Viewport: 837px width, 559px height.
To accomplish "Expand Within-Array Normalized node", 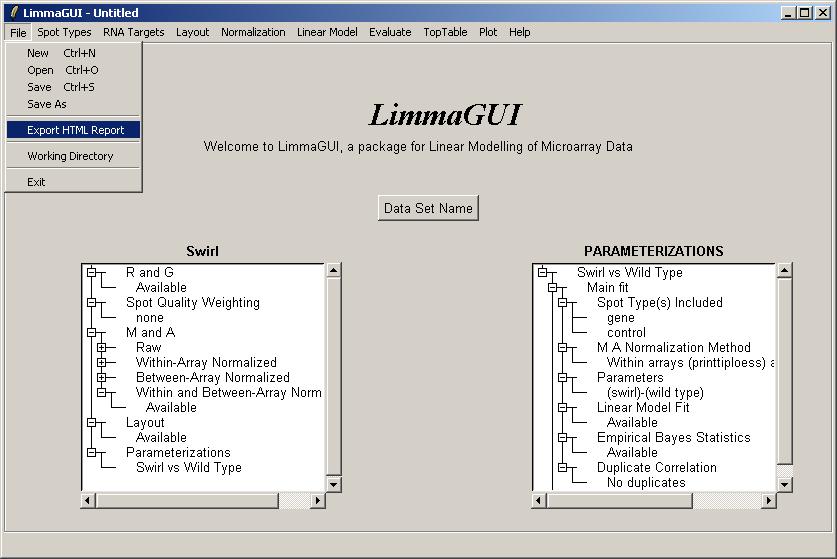I will (x=102, y=362).
